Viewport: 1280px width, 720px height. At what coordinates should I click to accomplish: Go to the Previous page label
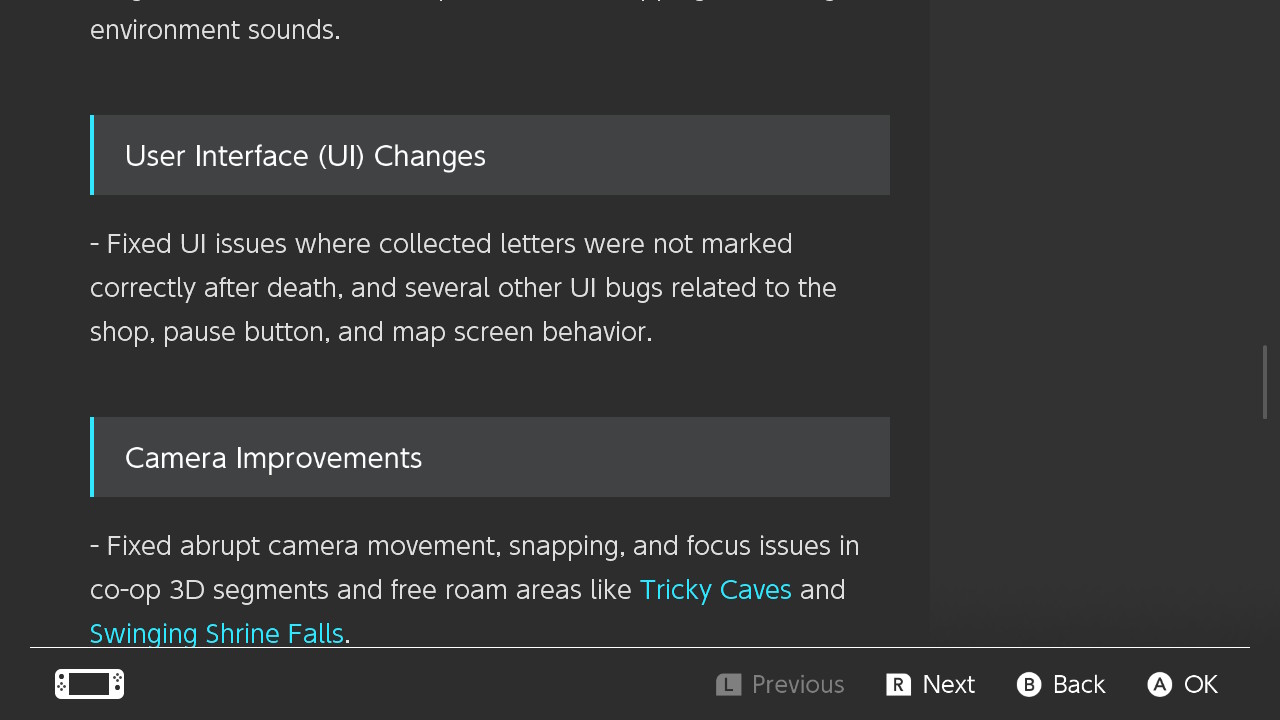tap(797, 685)
